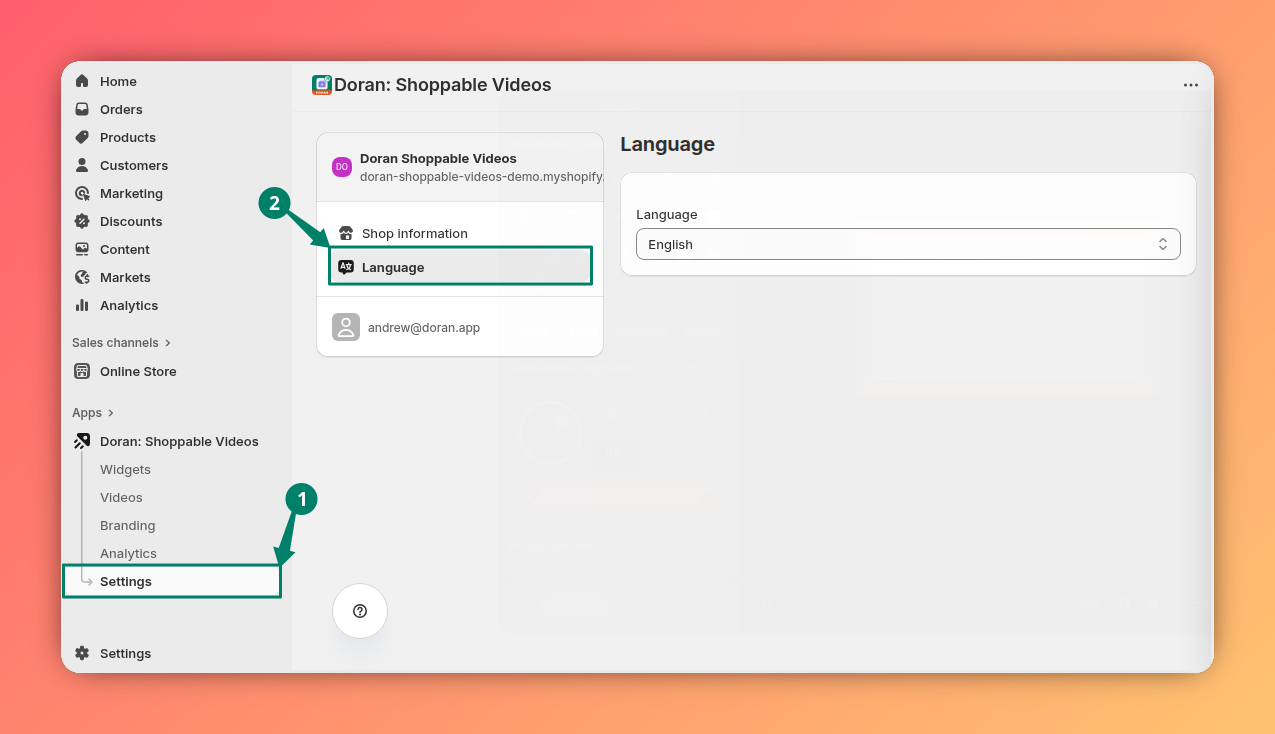Viewport: 1275px width, 734px height.
Task: Click the andrew@doran.app account row
Action: (x=460, y=327)
